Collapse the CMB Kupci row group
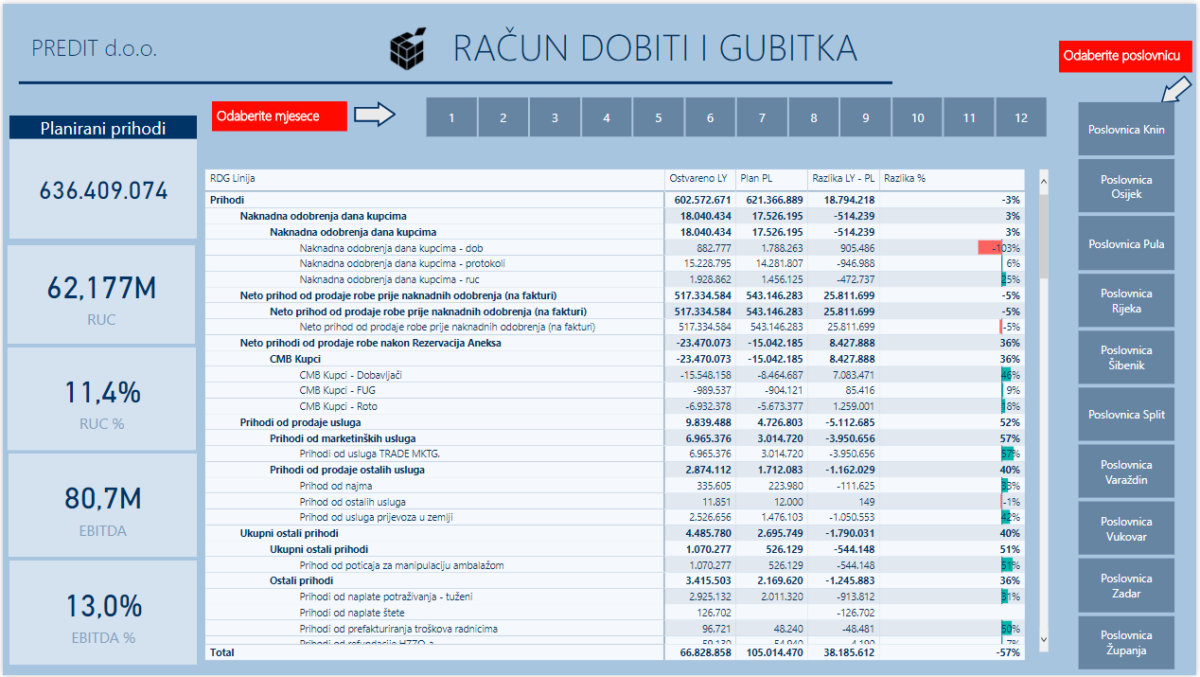The width and height of the screenshot is (1200, 677). coord(297,358)
